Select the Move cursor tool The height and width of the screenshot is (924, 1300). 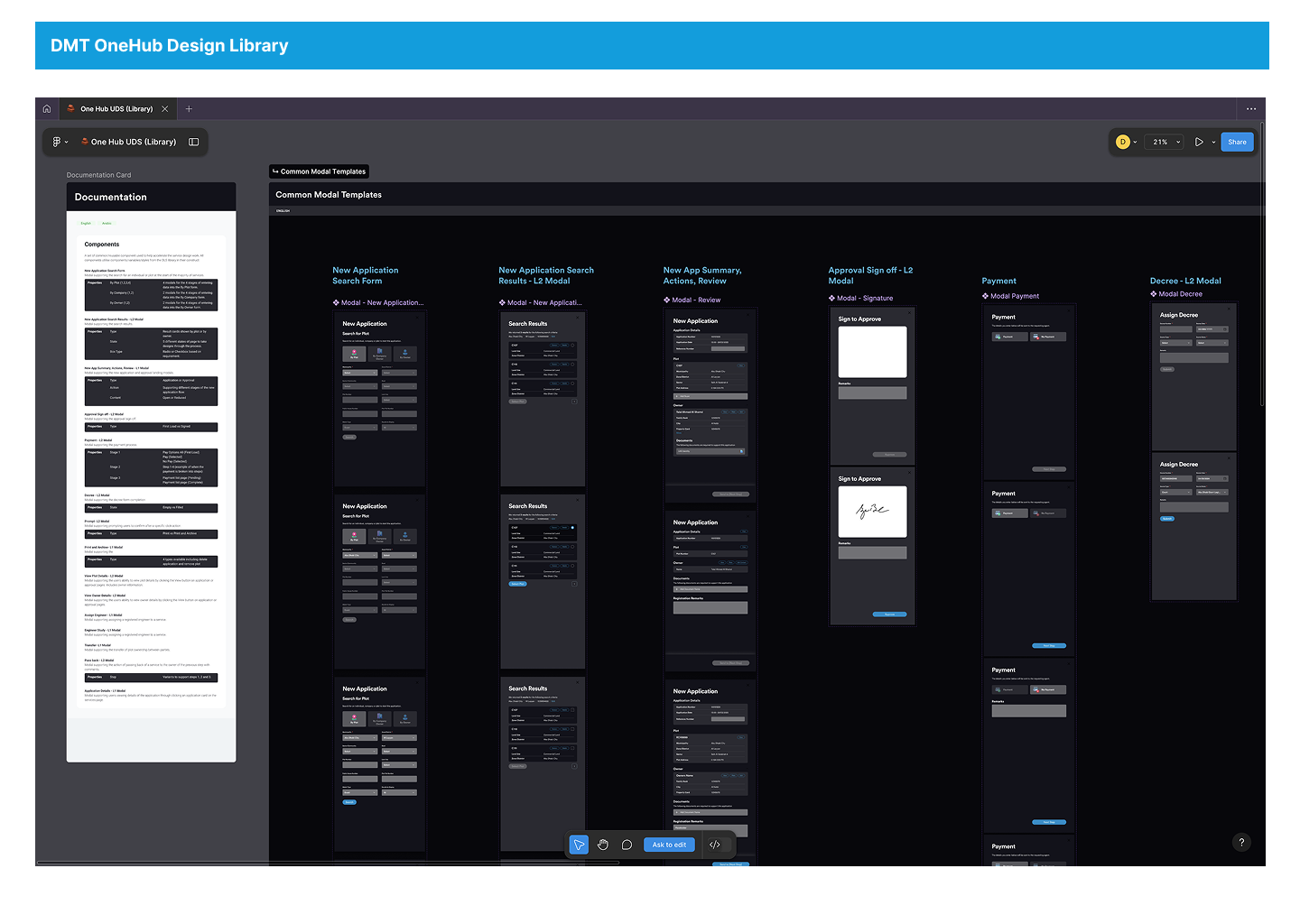coord(579,845)
